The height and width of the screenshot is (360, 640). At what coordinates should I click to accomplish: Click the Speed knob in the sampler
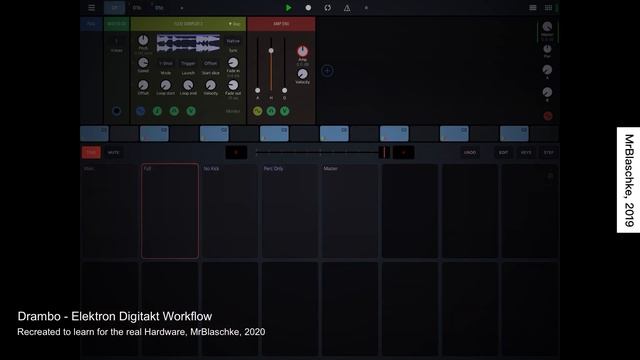point(143,62)
